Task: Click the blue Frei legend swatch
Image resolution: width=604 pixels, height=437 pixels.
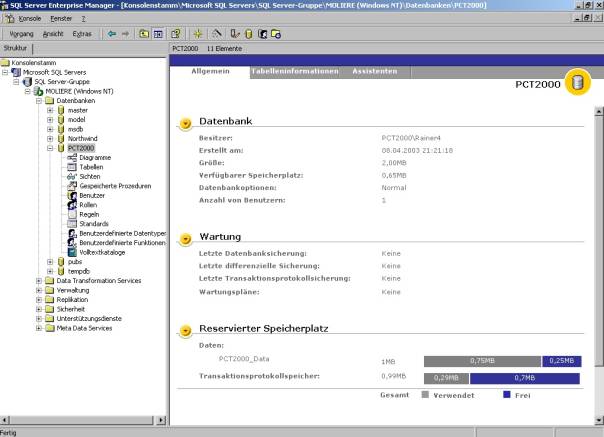Action: click(x=507, y=395)
